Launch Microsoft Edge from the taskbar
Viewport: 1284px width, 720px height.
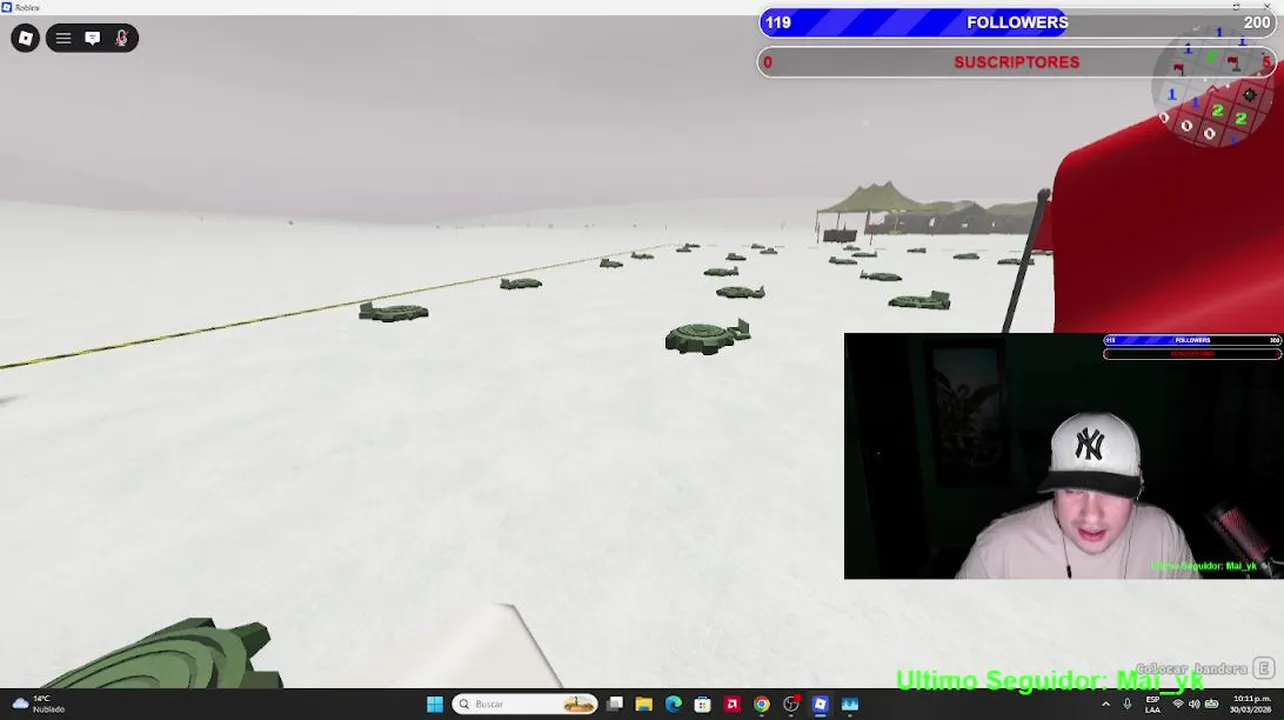674,704
